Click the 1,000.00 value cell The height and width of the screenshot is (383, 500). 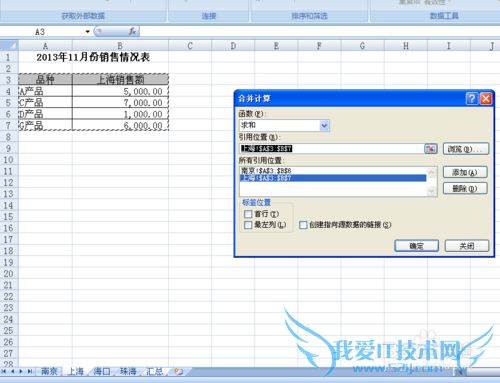coord(120,114)
